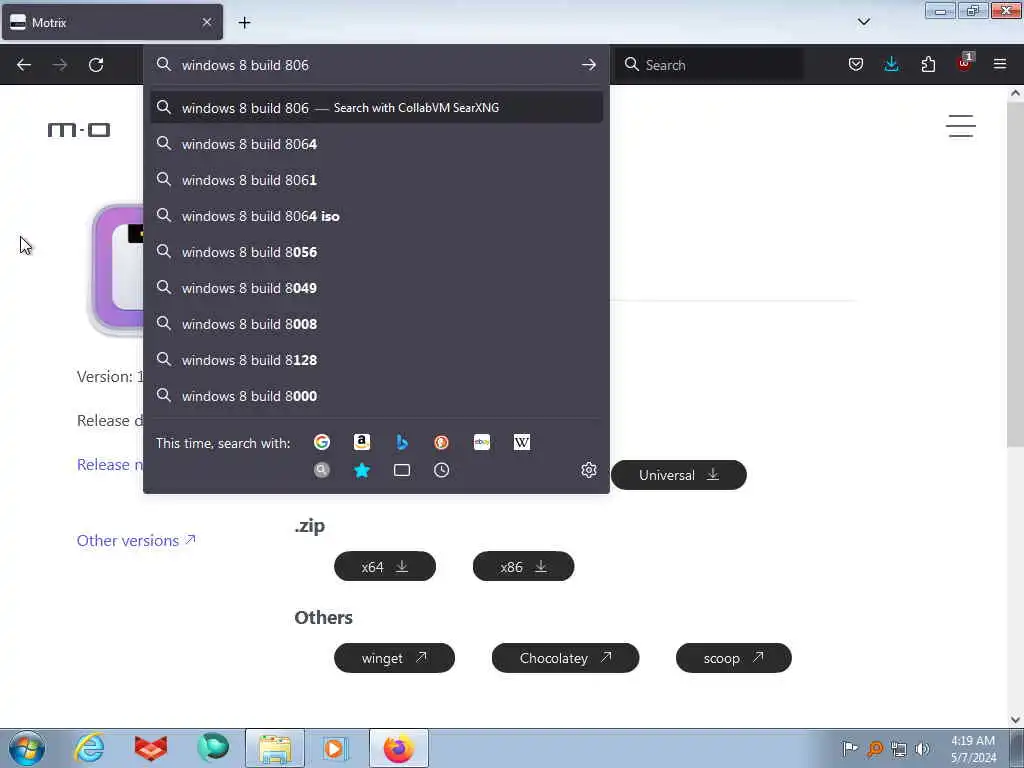
Task: Download the x64 zip package
Action: (x=385, y=566)
